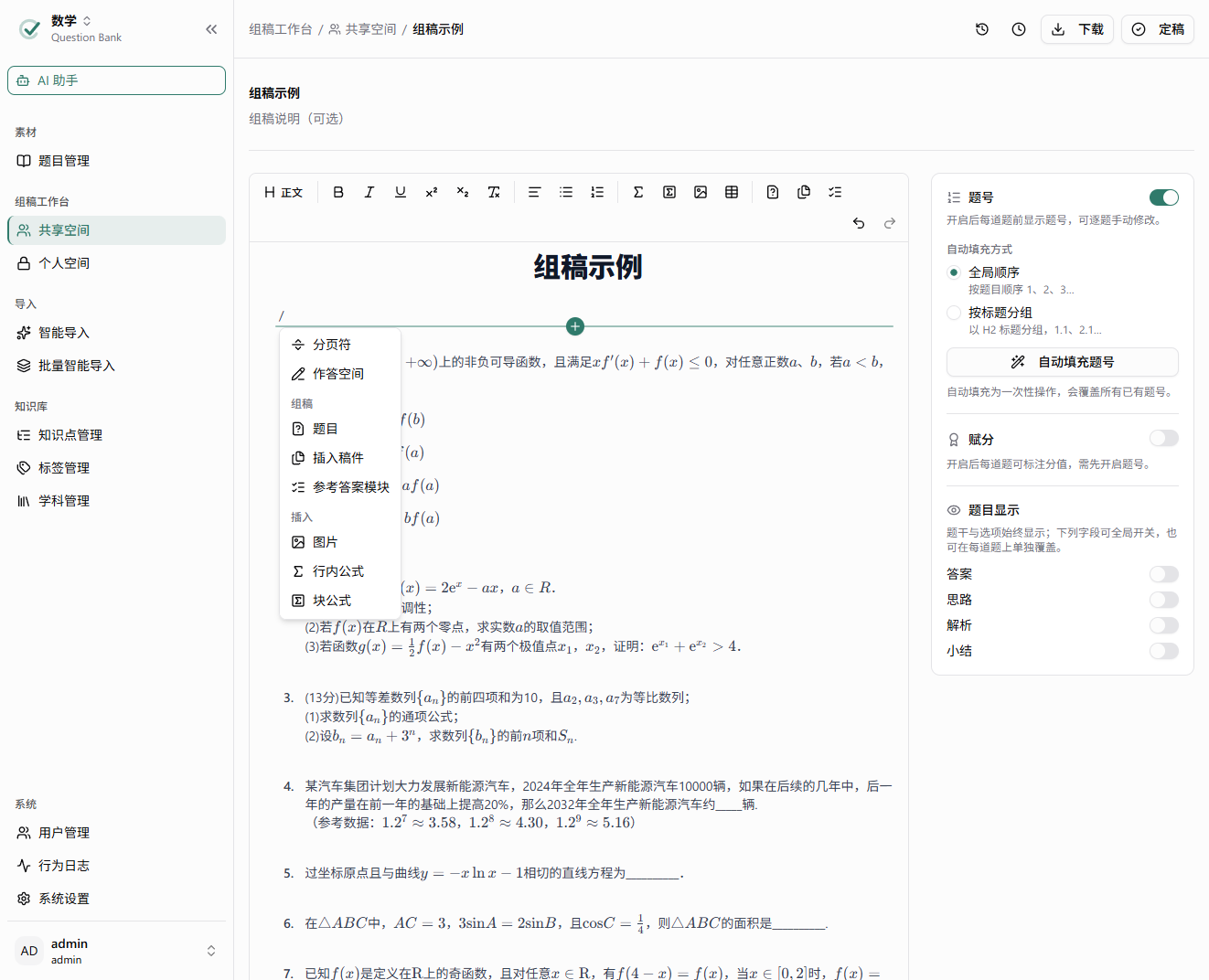The height and width of the screenshot is (980, 1209).
Task: Open the AI 助手 button
Action: [117, 80]
